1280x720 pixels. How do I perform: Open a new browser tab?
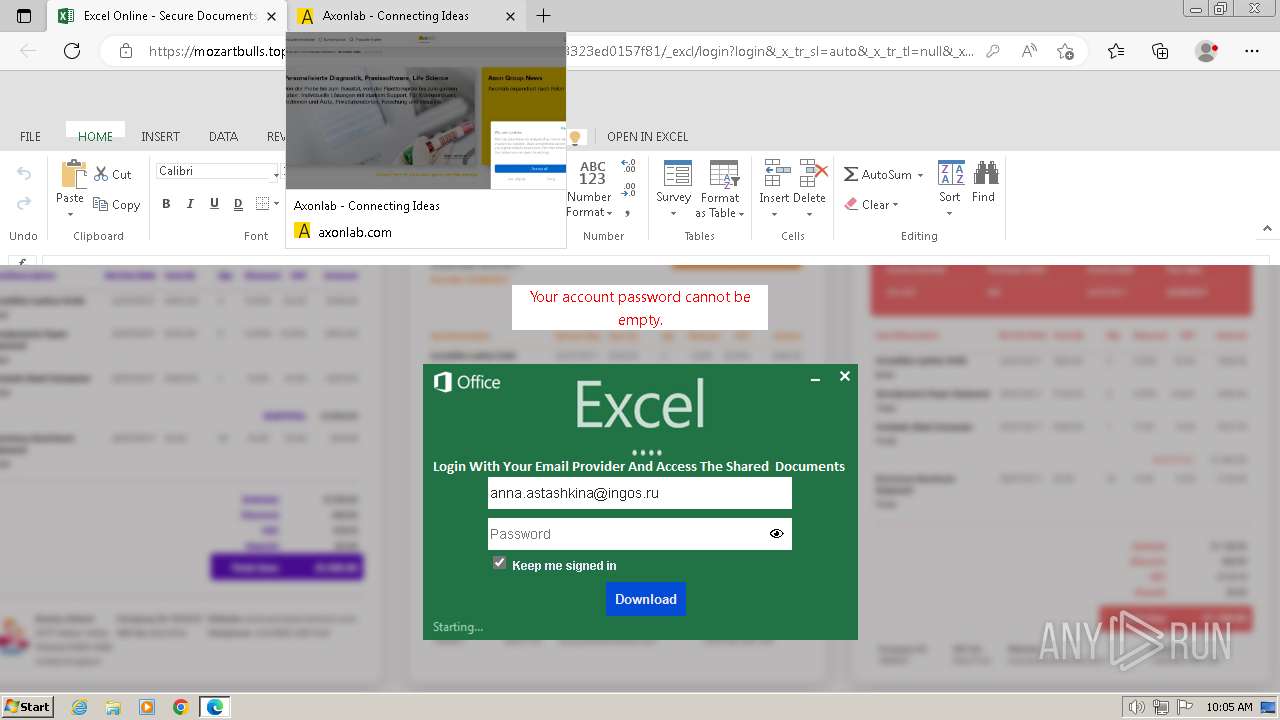[544, 16]
